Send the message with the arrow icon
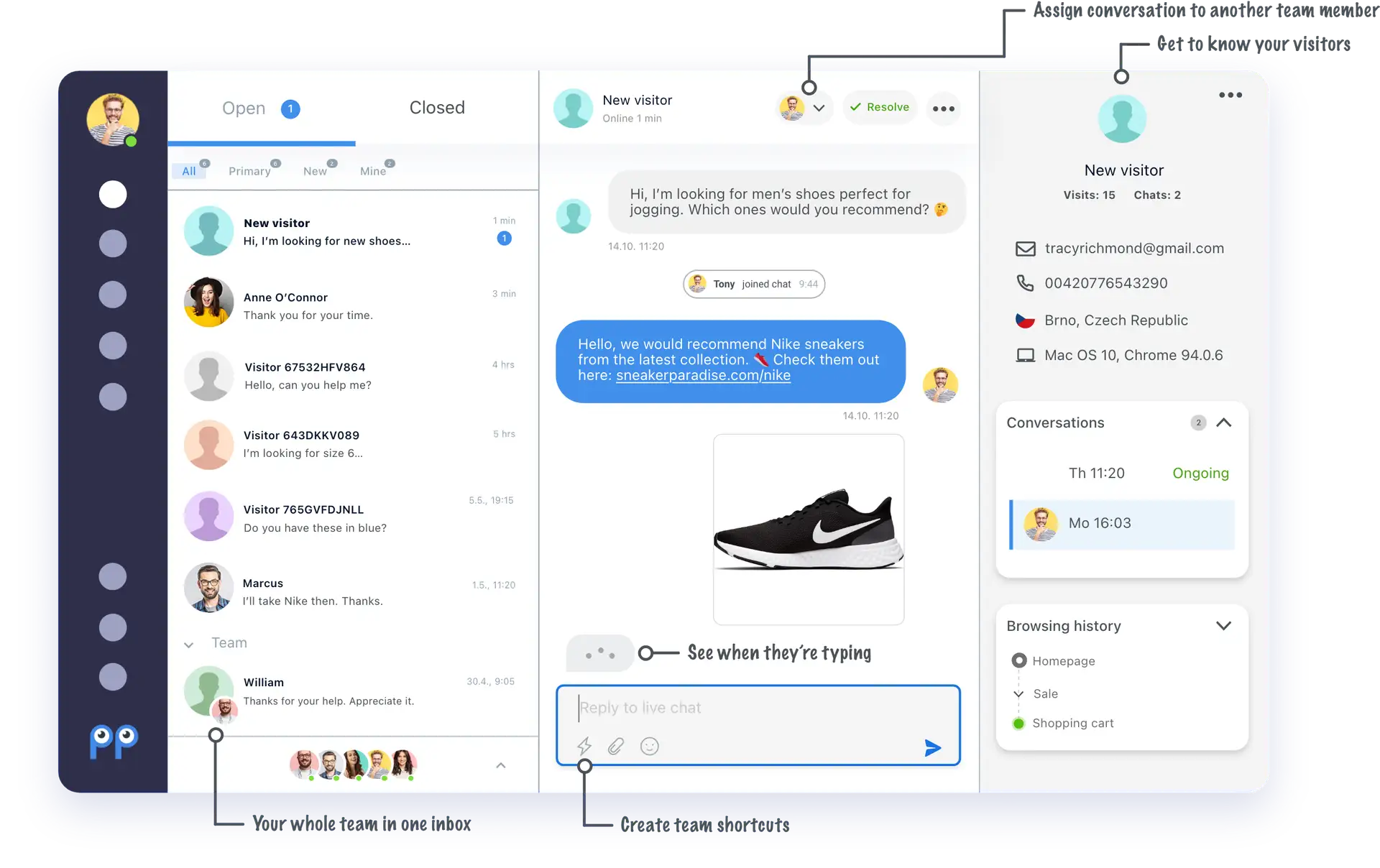 click(x=932, y=748)
